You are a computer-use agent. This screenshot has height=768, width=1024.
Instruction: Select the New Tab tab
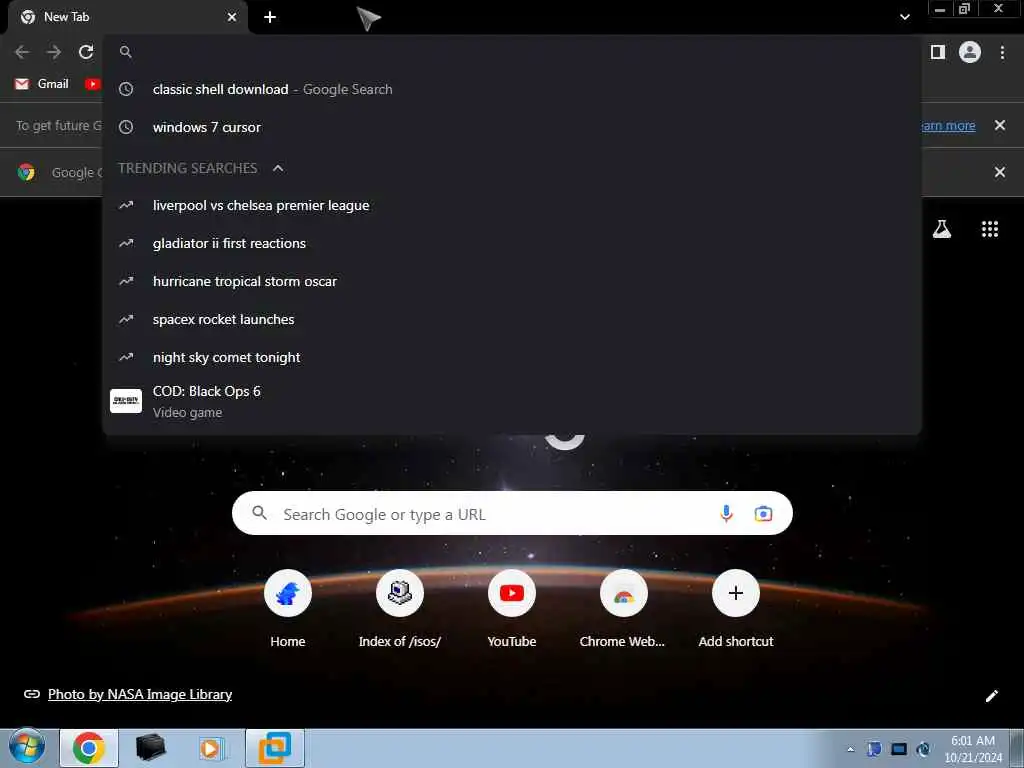pyautogui.click(x=127, y=17)
